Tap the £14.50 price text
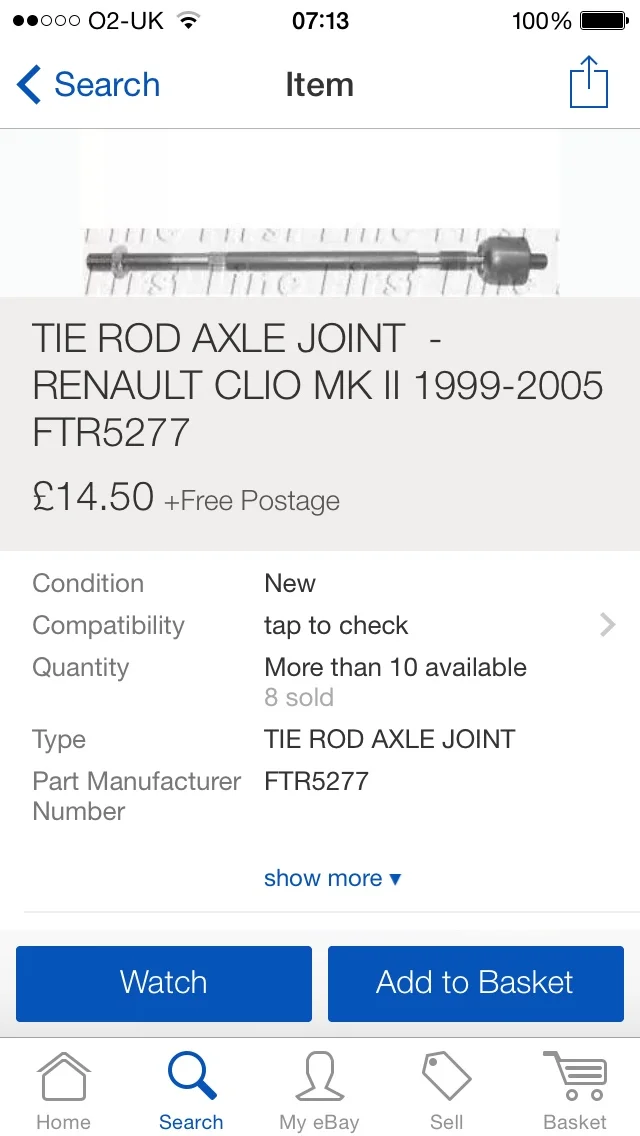The height and width of the screenshot is (1136, 640). click(x=93, y=497)
